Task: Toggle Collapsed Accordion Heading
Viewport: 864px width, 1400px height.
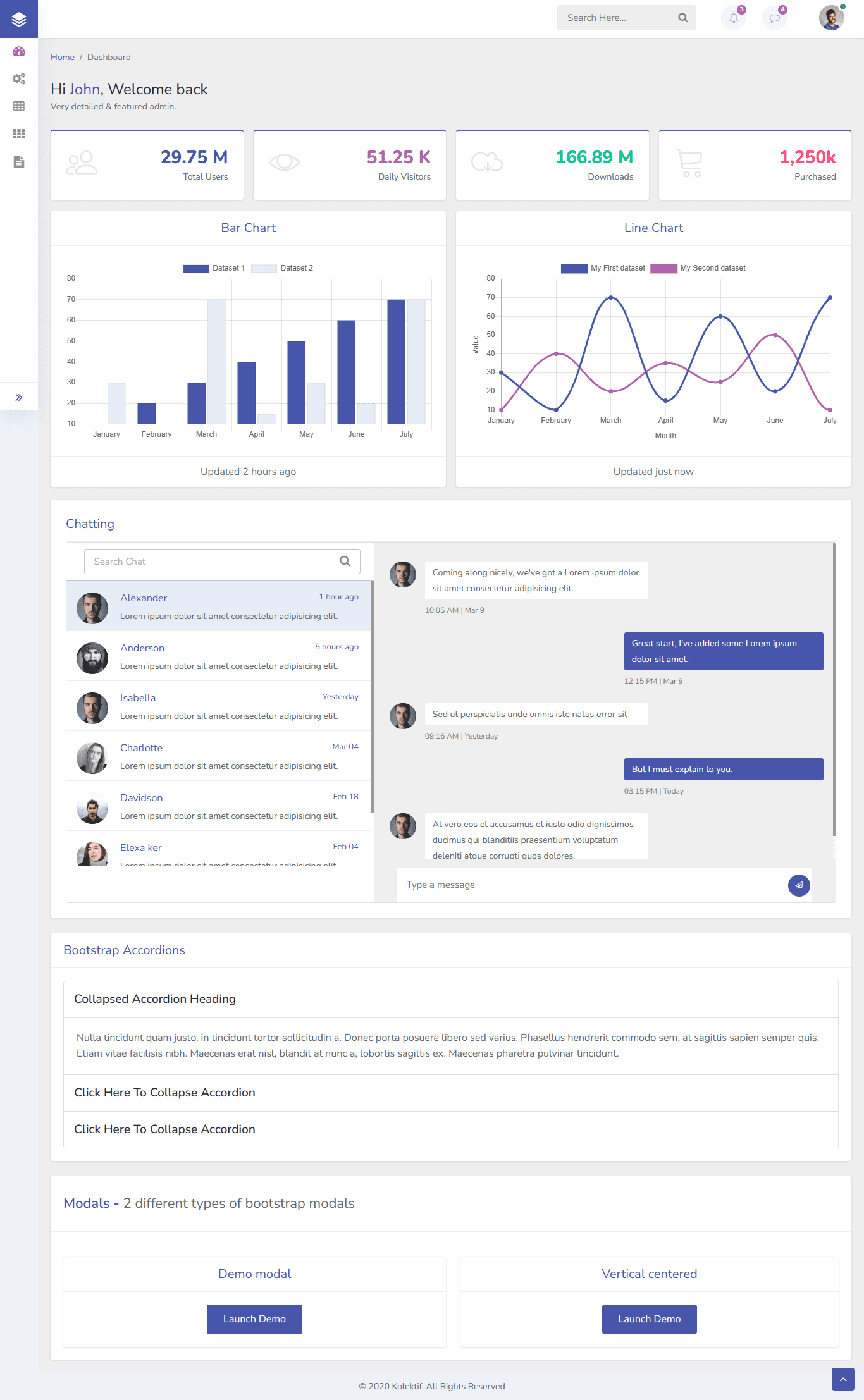Action: 451,999
